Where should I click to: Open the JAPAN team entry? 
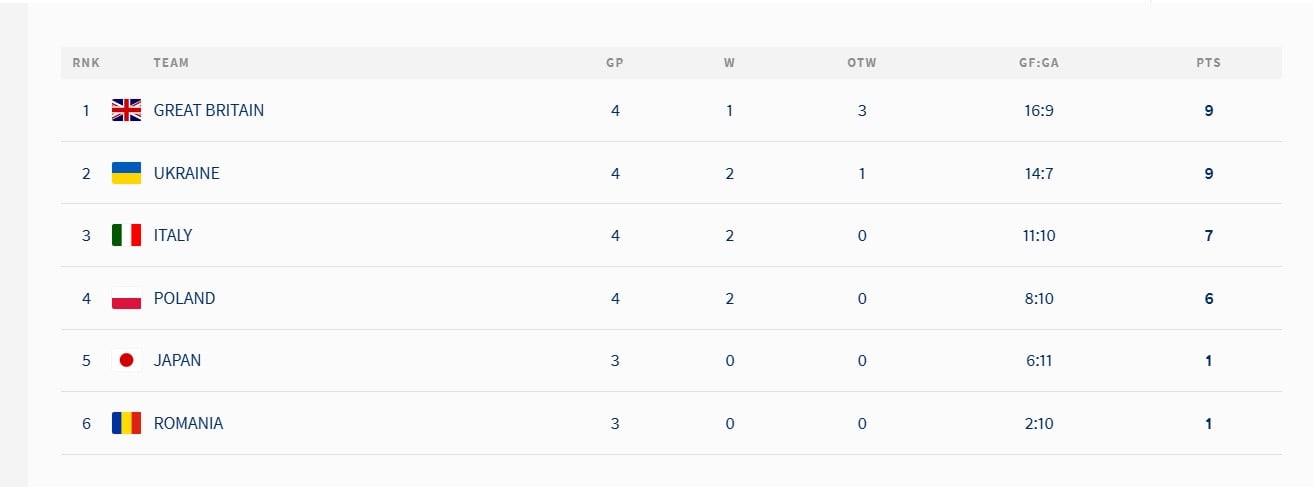[x=177, y=361]
